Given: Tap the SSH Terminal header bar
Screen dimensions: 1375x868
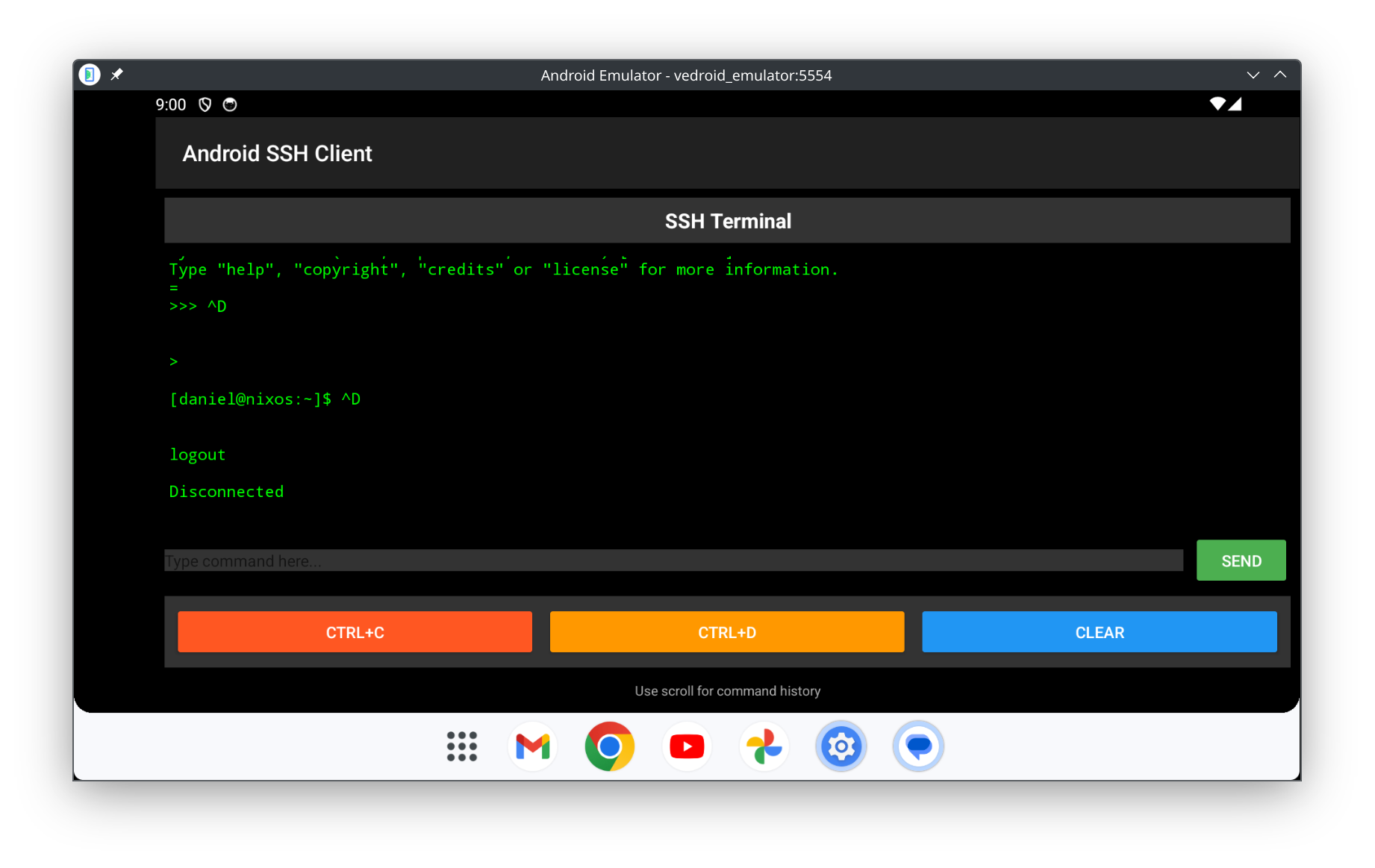Looking at the screenshot, I should (727, 221).
